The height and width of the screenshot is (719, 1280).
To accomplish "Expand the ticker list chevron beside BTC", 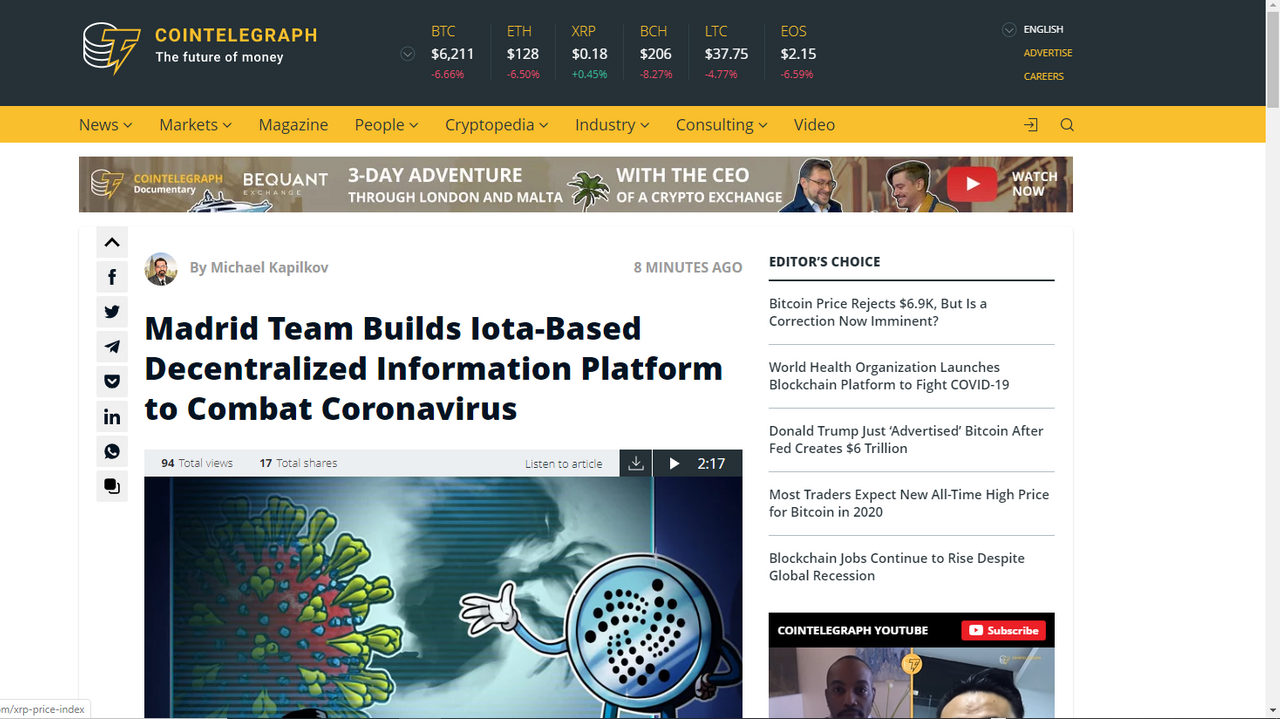I will point(407,54).
